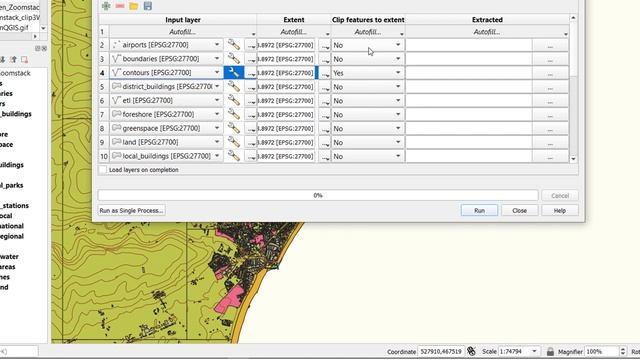Image resolution: width=640 pixels, height=360 pixels.
Task: Browse extent options for land row
Action: tap(325, 142)
